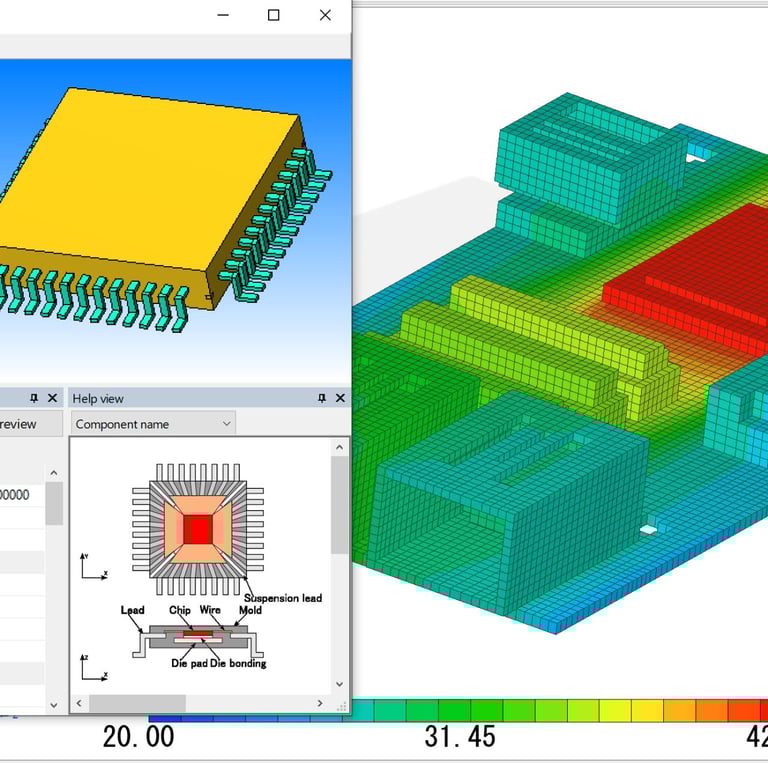The height and width of the screenshot is (763, 768).
Task: Click the 31.45 value on color scale
Action: coord(460,736)
